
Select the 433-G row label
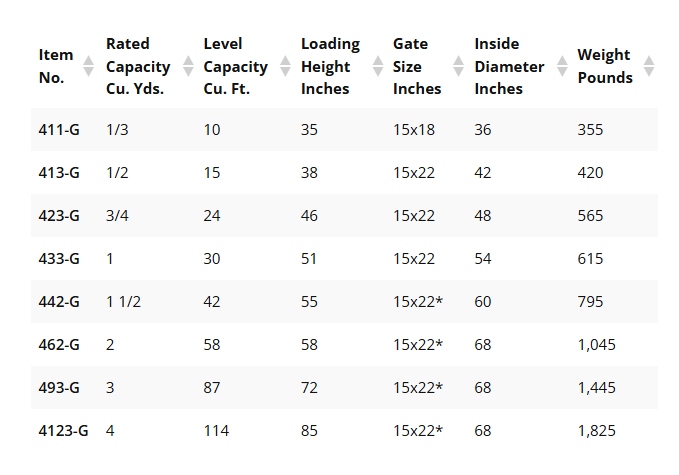click(x=59, y=259)
